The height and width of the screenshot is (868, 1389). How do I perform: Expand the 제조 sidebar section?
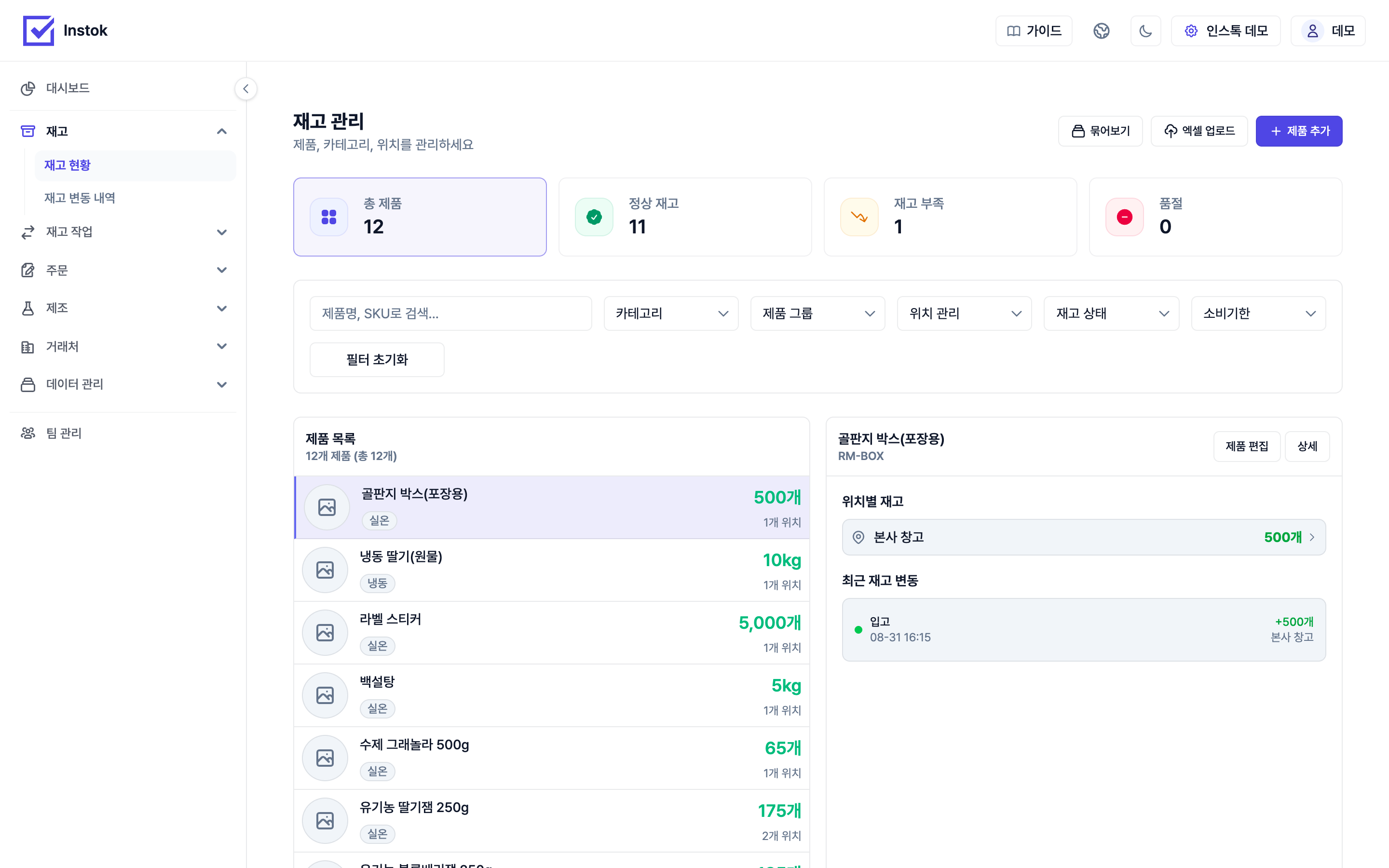pos(123,308)
